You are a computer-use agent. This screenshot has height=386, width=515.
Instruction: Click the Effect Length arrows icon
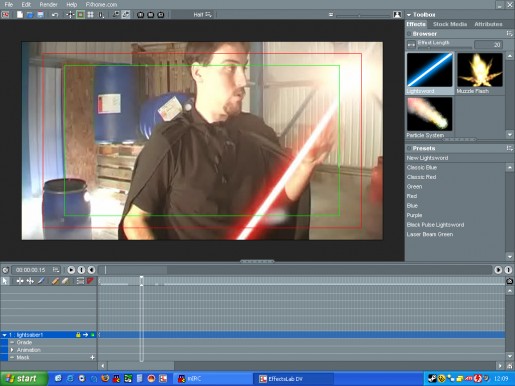coord(411,44)
